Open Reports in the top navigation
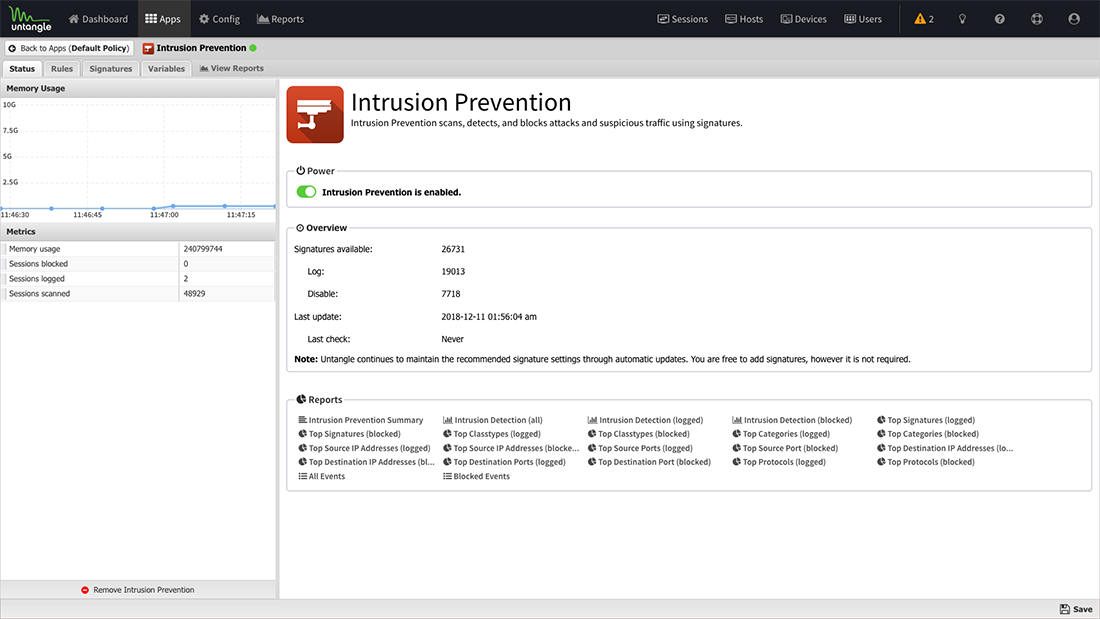This screenshot has width=1100, height=619. (281, 19)
